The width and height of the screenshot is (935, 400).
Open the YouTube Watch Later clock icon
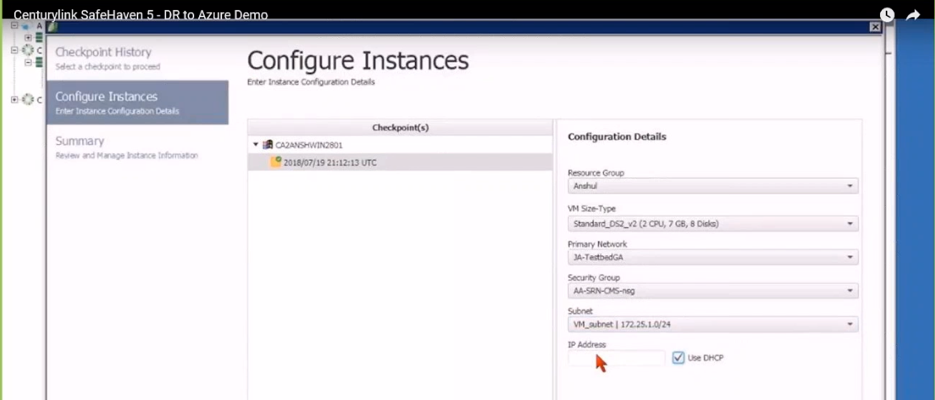pos(887,15)
